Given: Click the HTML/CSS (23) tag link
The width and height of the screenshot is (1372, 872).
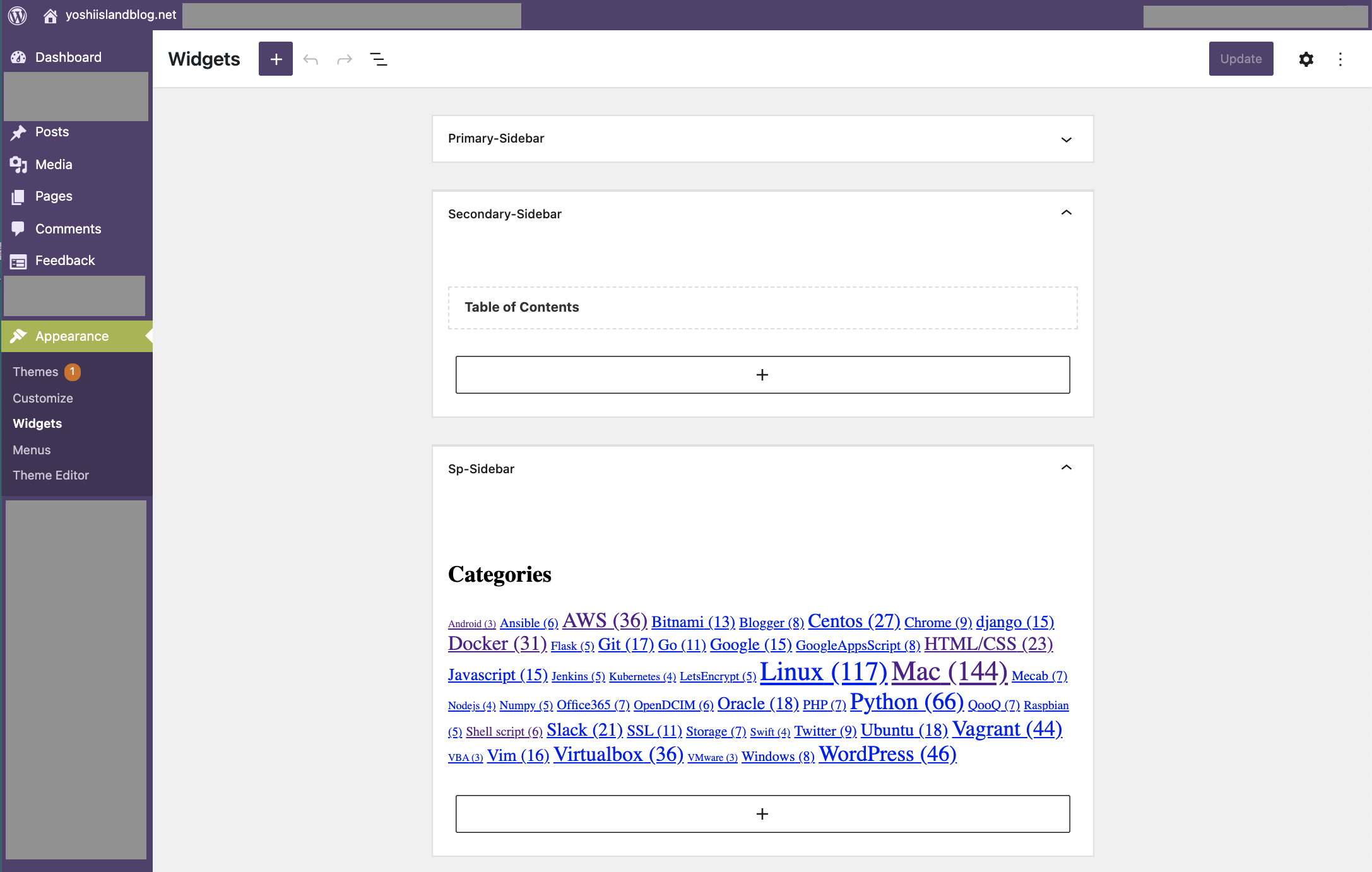Looking at the screenshot, I should coord(988,644).
